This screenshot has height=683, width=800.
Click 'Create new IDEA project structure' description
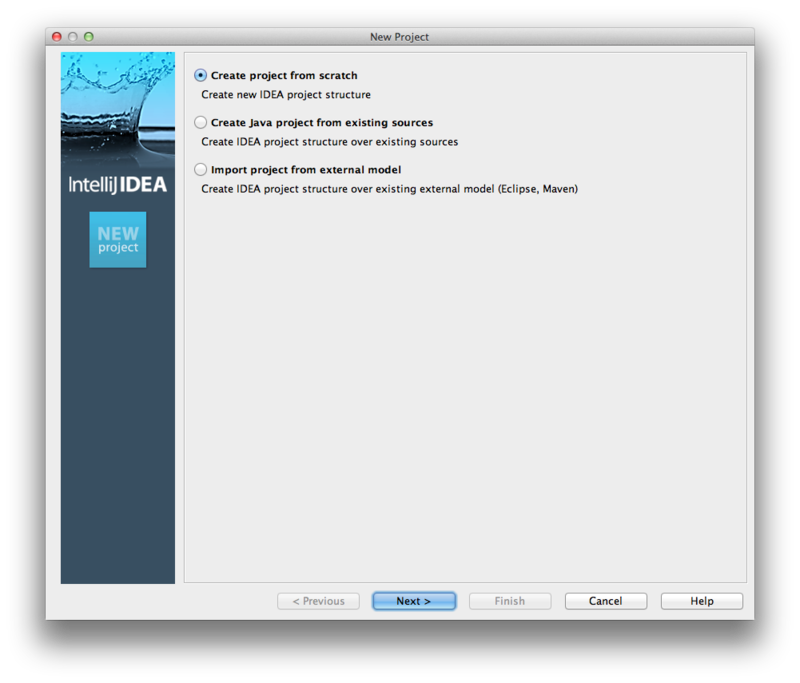pyautogui.click(x=286, y=95)
